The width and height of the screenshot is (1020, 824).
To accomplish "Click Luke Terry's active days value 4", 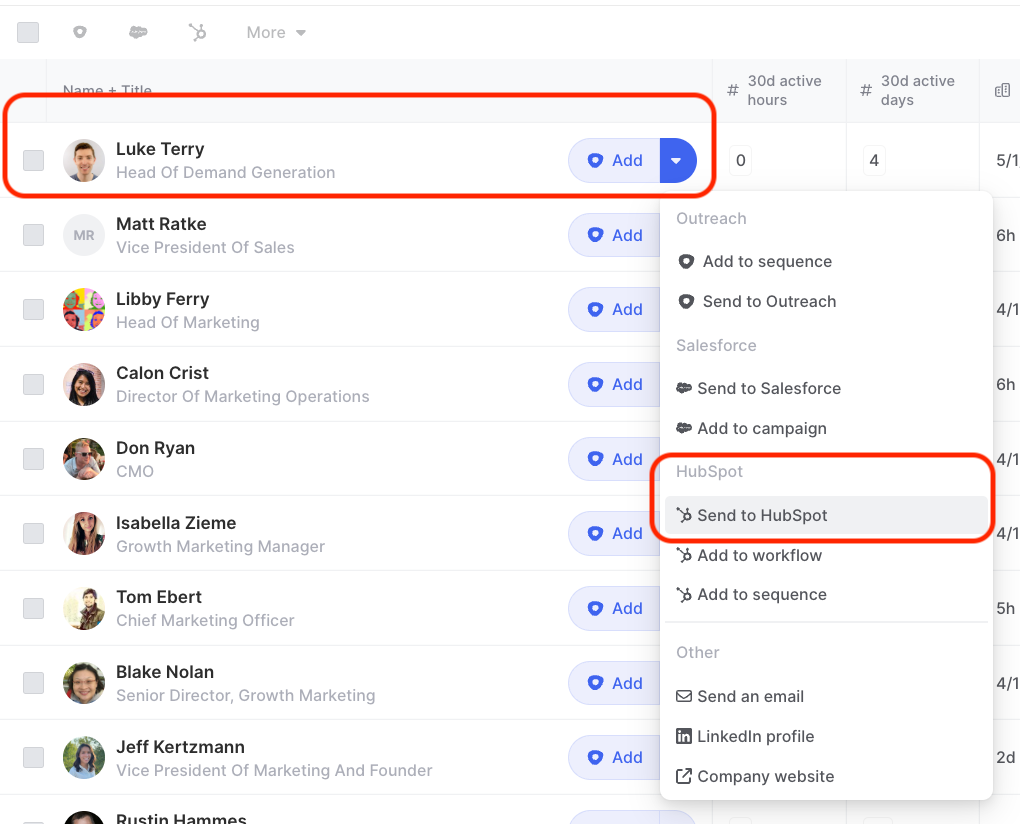I will [x=874, y=160].
